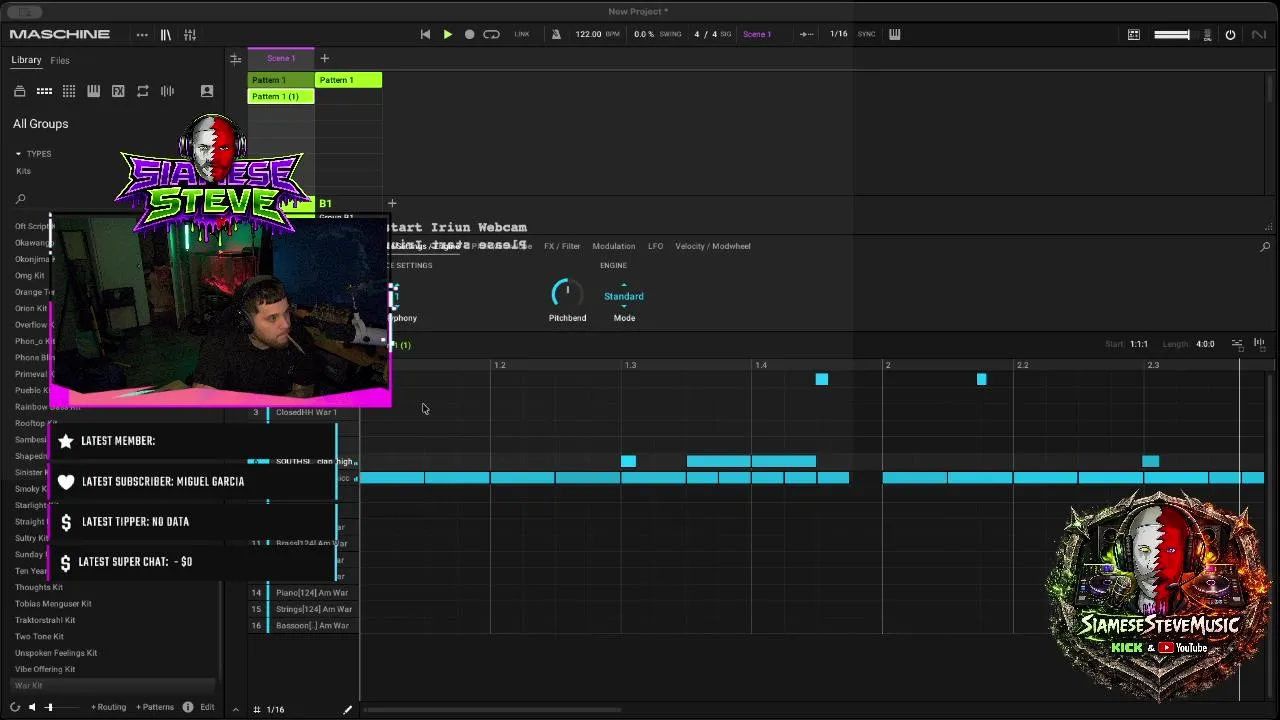Collapse the TYPES section
The height and width of the screenshot is (720, 1280).
(18, 154)
